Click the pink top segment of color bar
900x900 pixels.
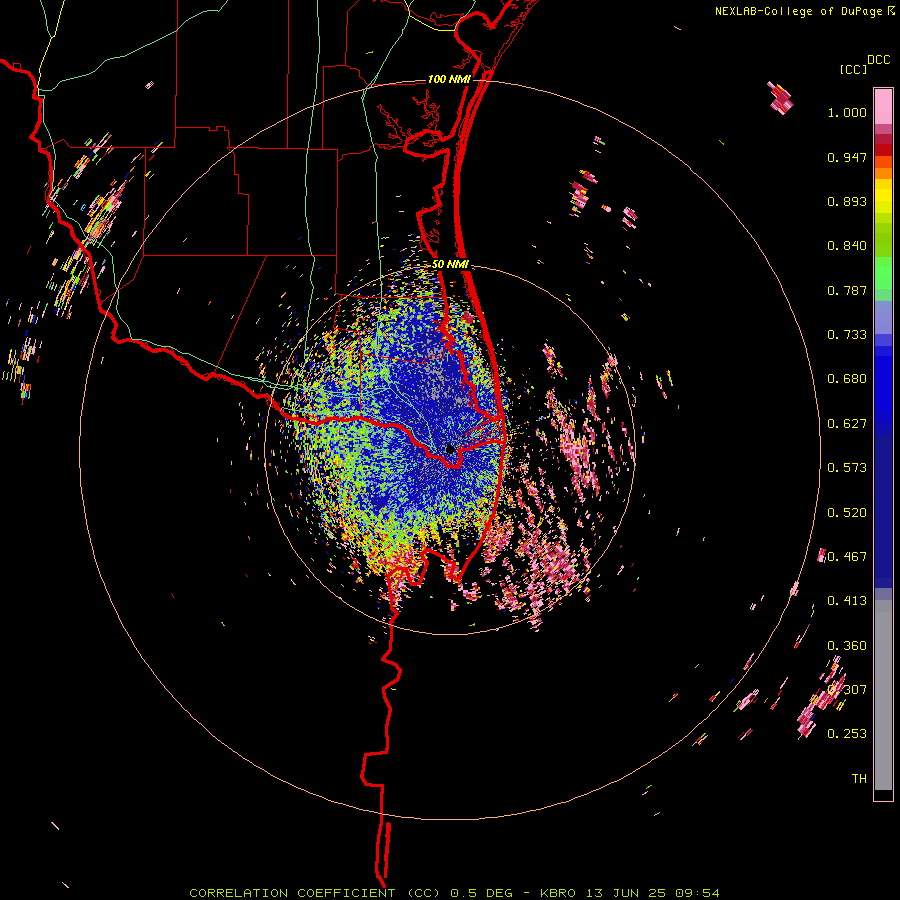(x=883, y=106)
